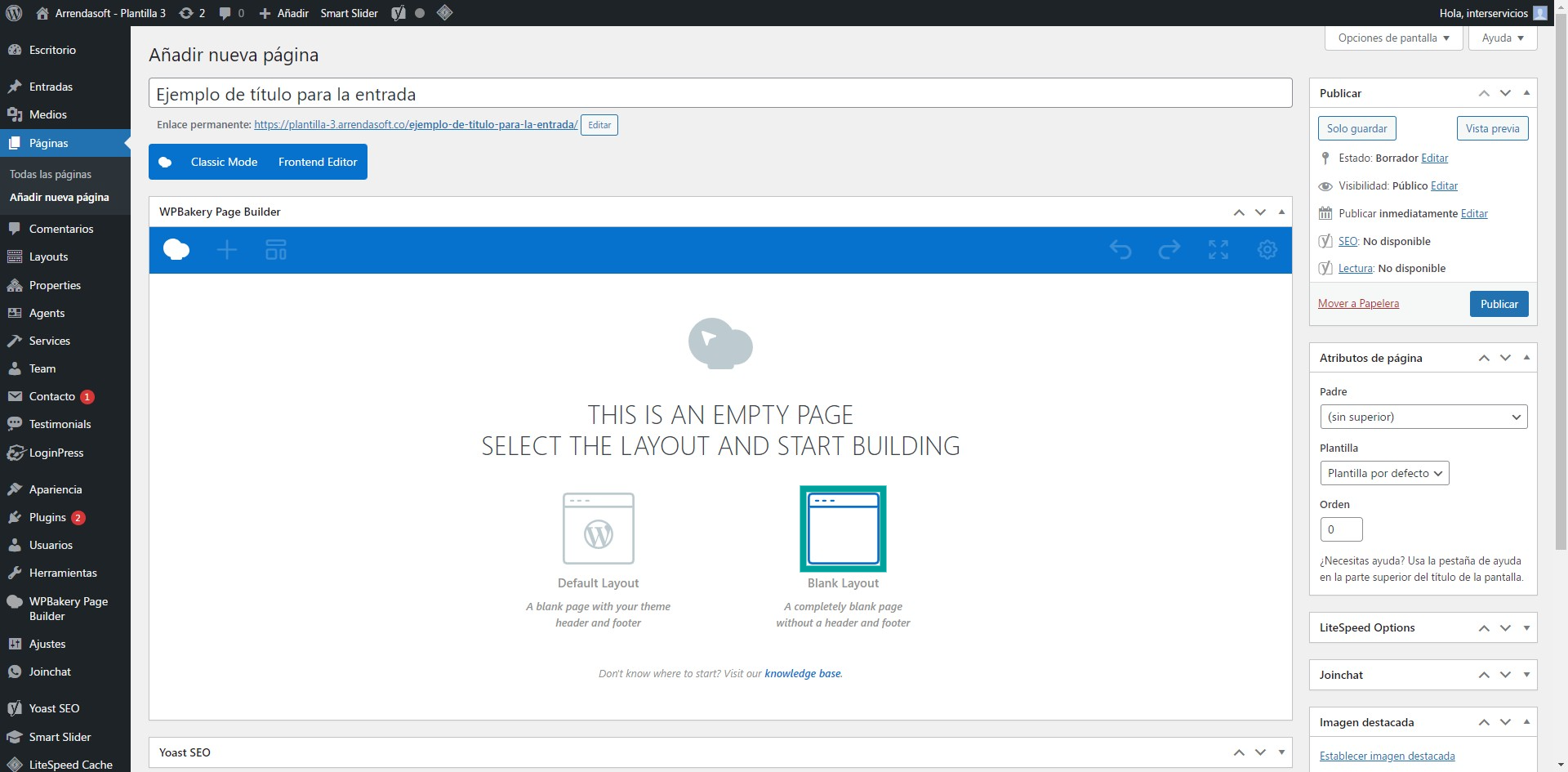Move Publicar panel down

pos(1505,93)
